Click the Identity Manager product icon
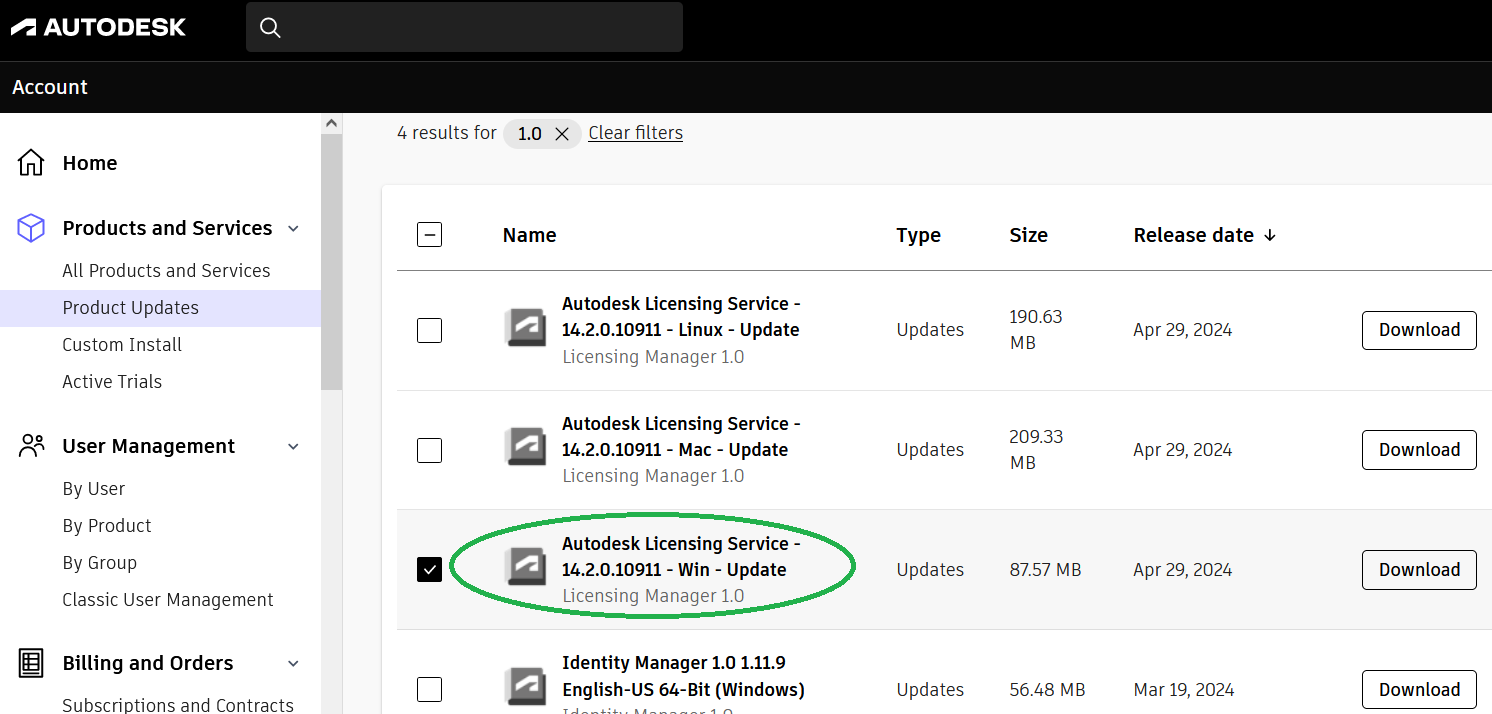The image size is (1492, 714). click(525, 685)
